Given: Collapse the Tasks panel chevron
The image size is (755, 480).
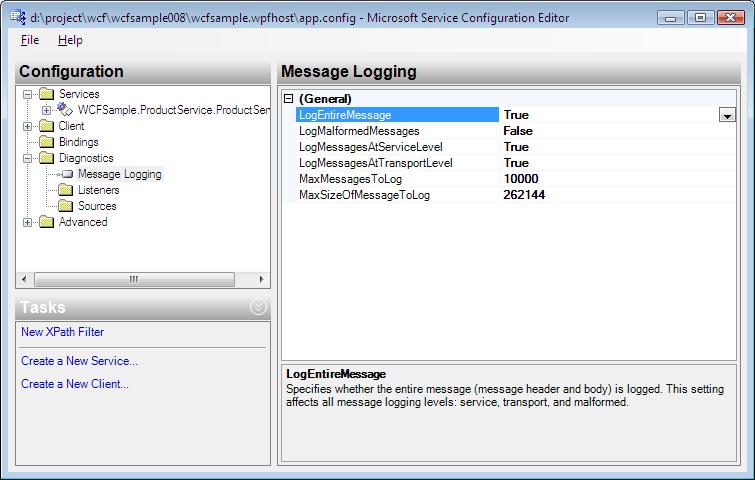Looking at the screenshot, I should pos(258,307).
